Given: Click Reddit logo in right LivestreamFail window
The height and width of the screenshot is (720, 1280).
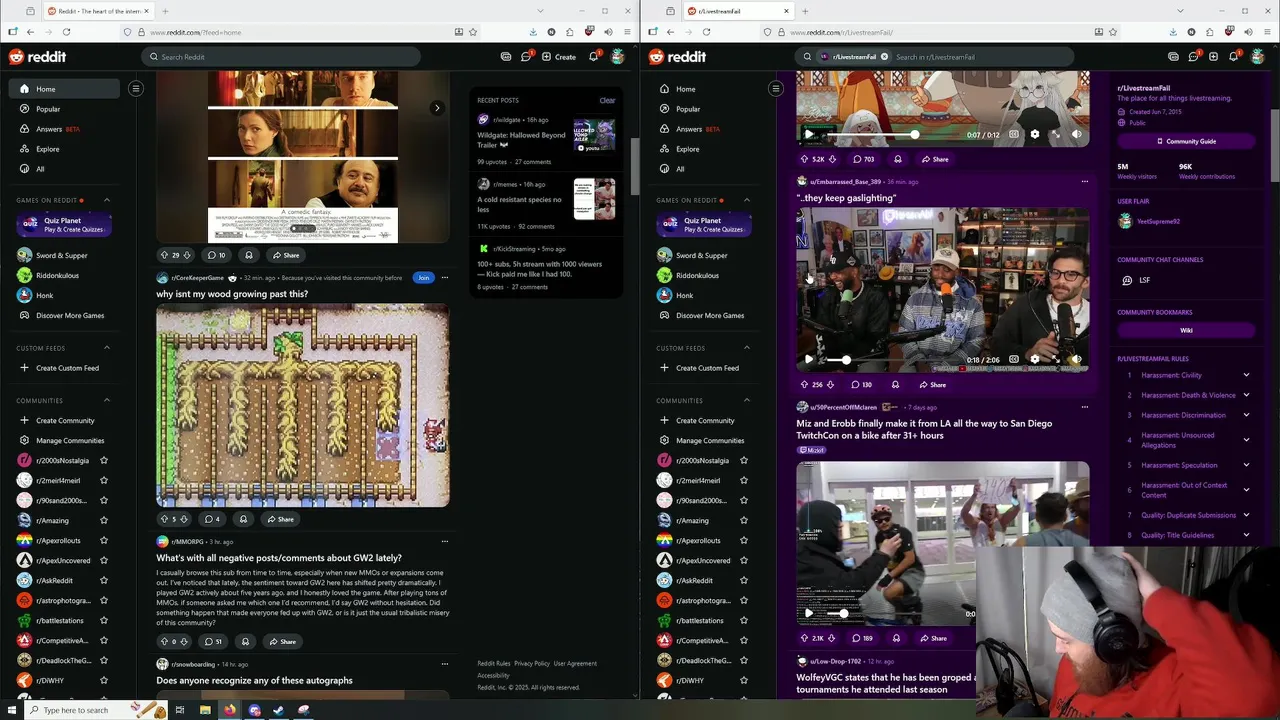Looking at the screenshot, I should coord(677,57).
